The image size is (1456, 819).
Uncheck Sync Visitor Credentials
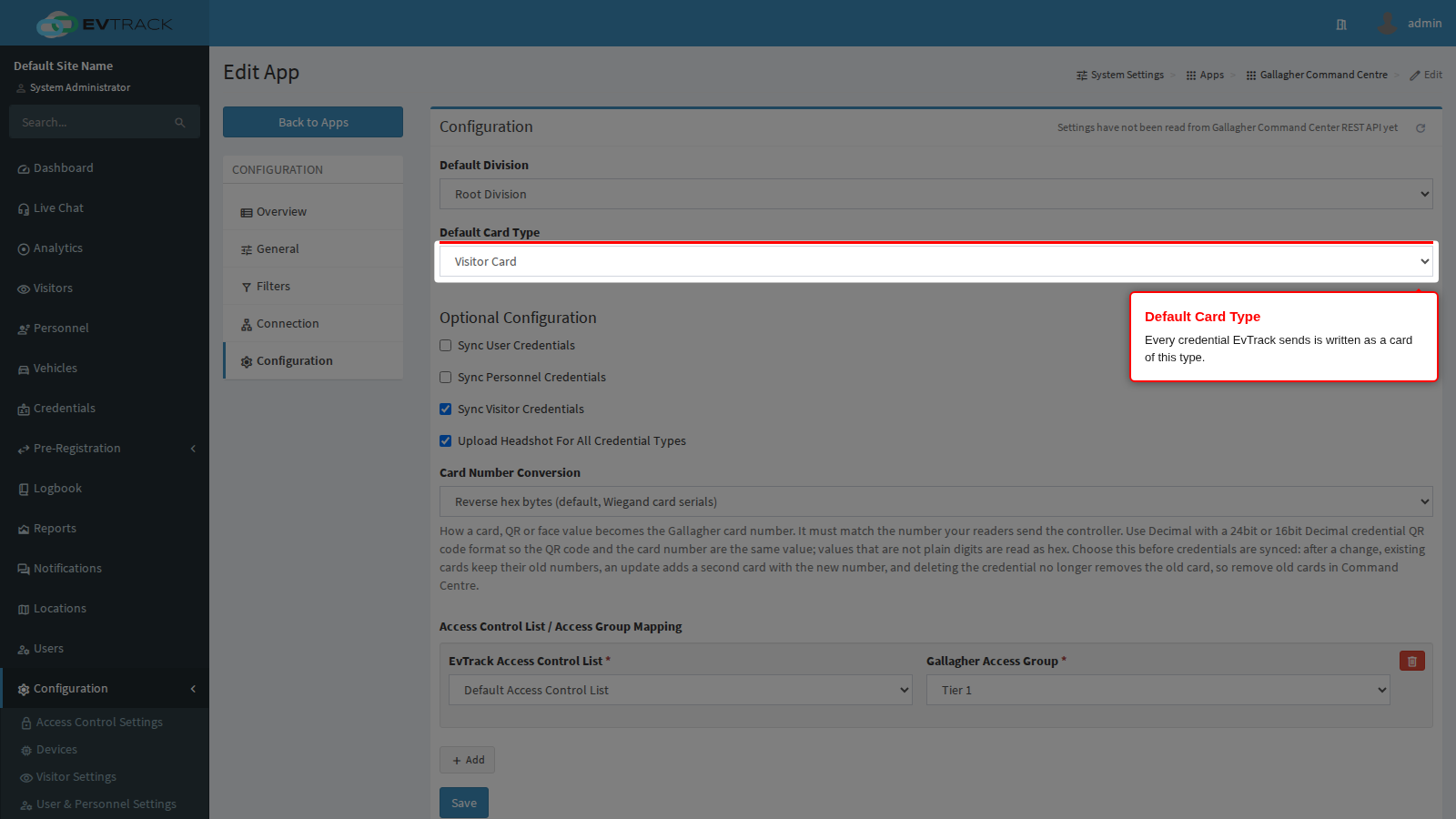(446, 409)
